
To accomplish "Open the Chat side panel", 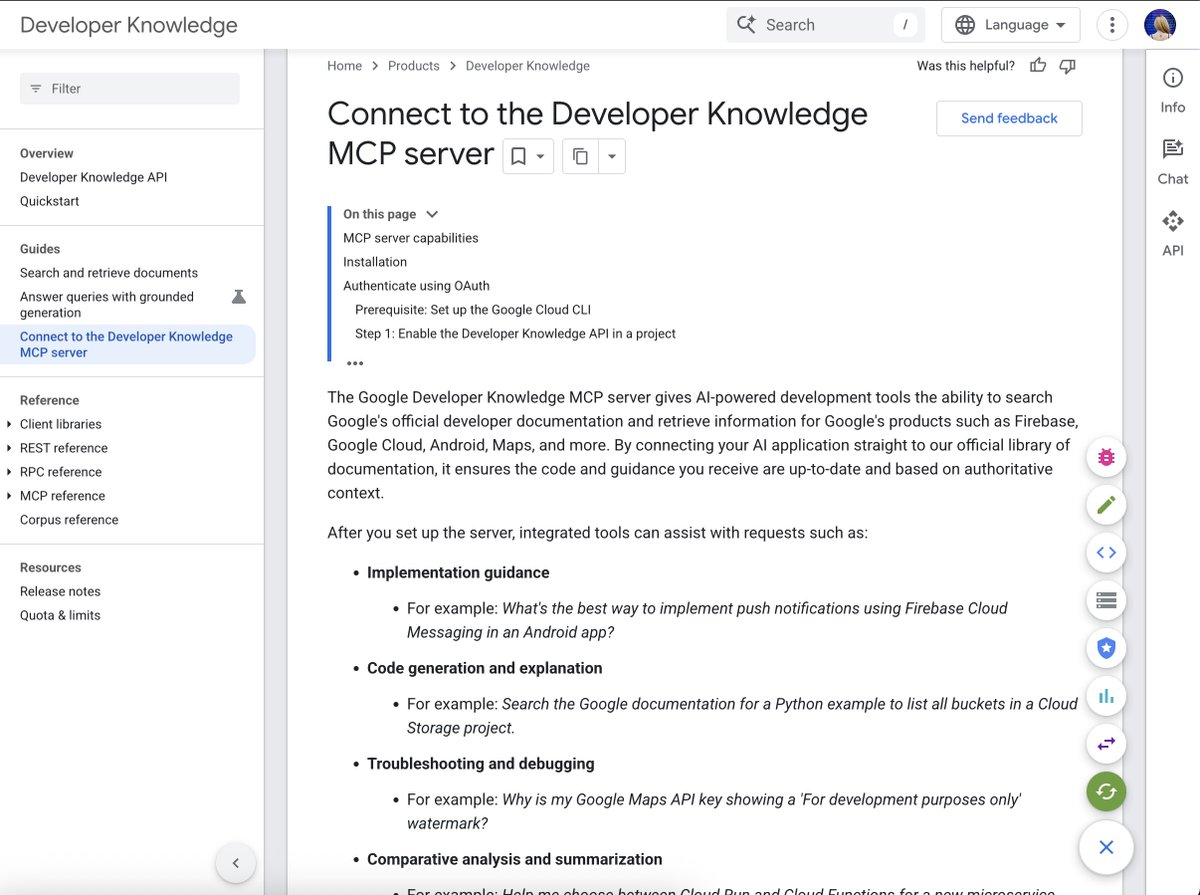I will click(1173, 162).
